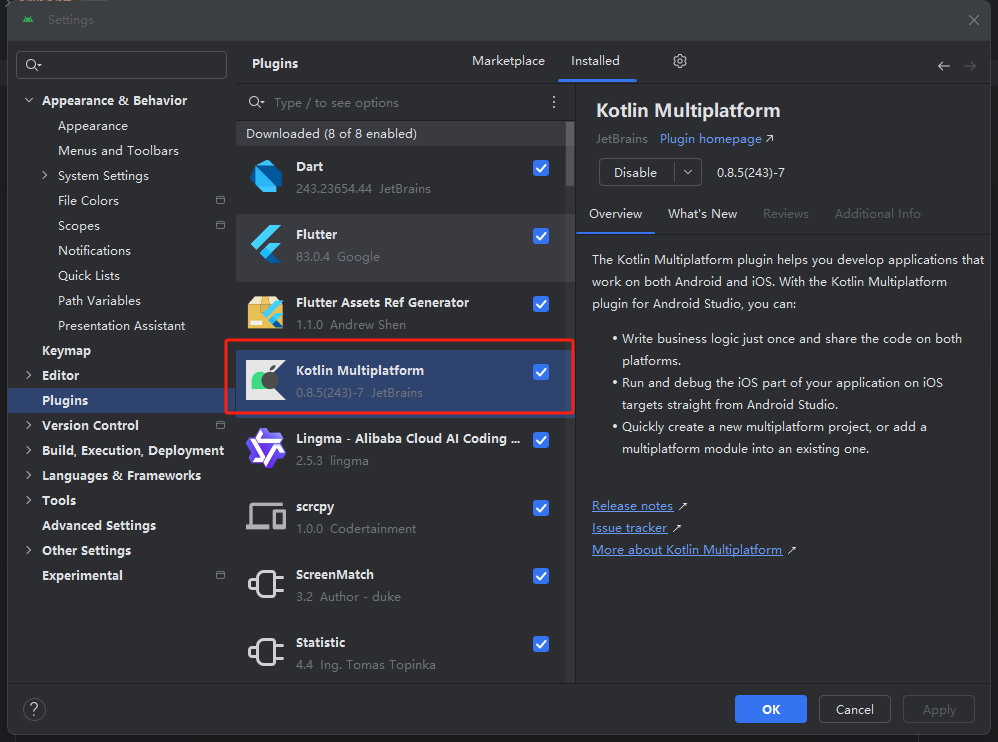The image size is (998, 742).
Task: Go forward with the right arrow
Action: coord(969,66)
